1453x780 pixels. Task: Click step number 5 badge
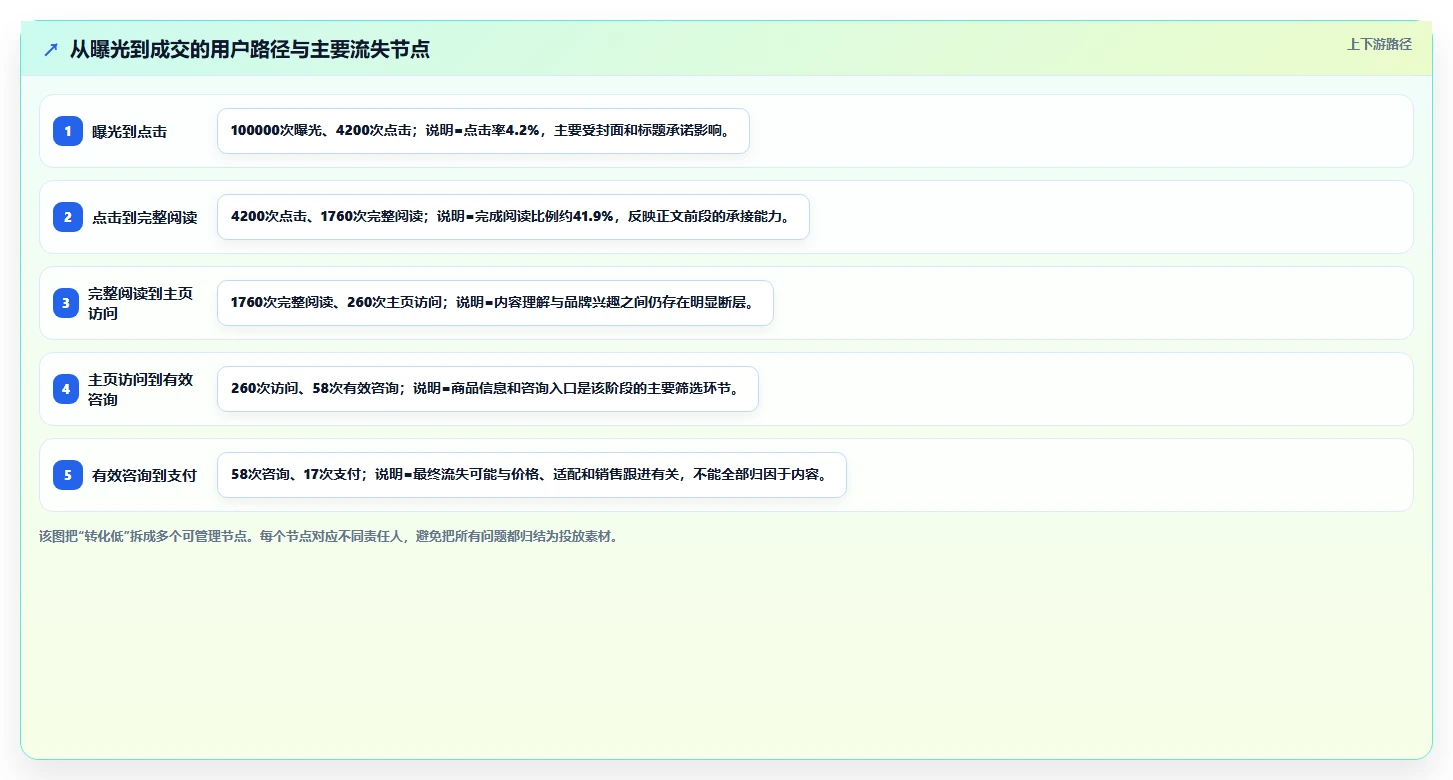[x=68, y=475]
